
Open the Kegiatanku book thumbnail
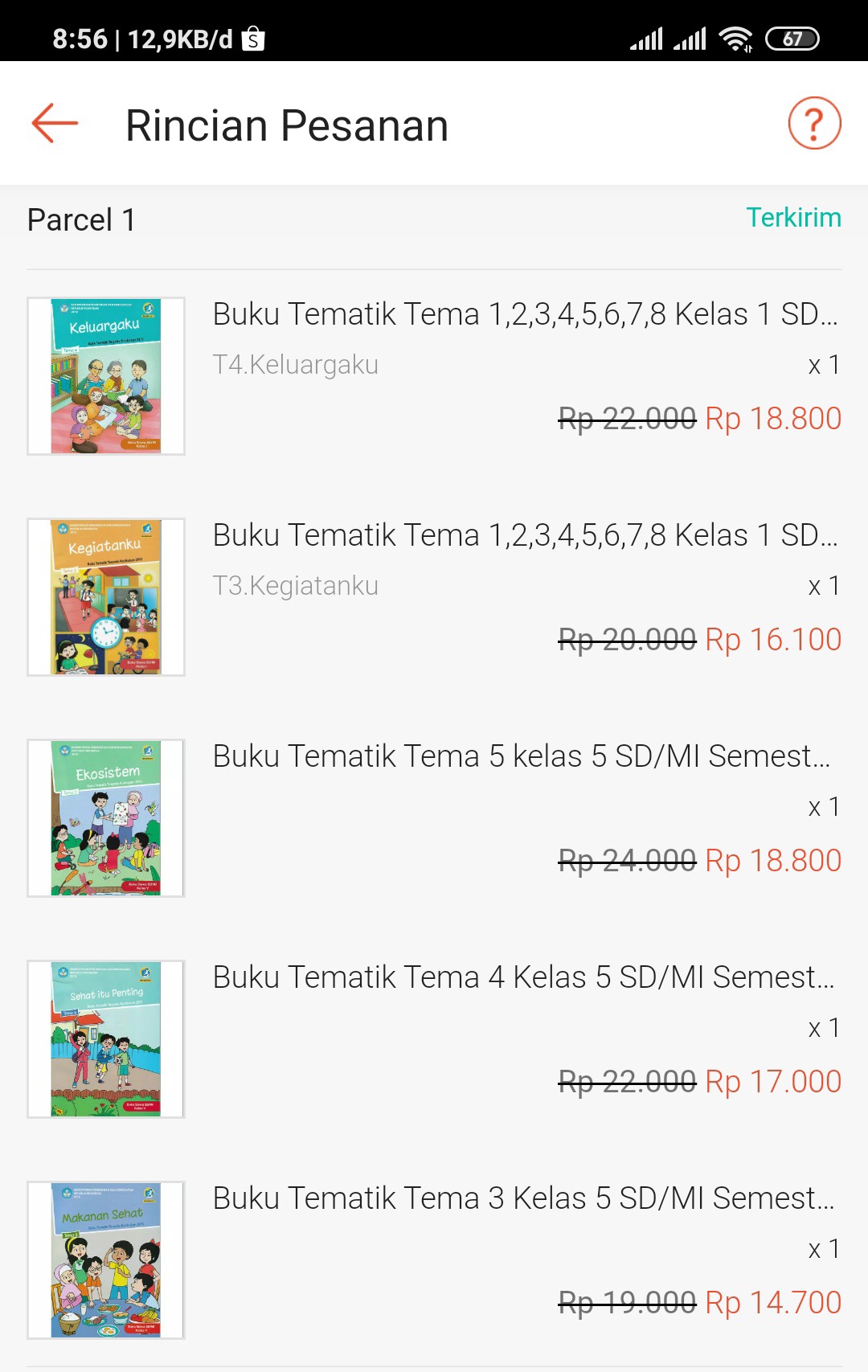[106, 597]
